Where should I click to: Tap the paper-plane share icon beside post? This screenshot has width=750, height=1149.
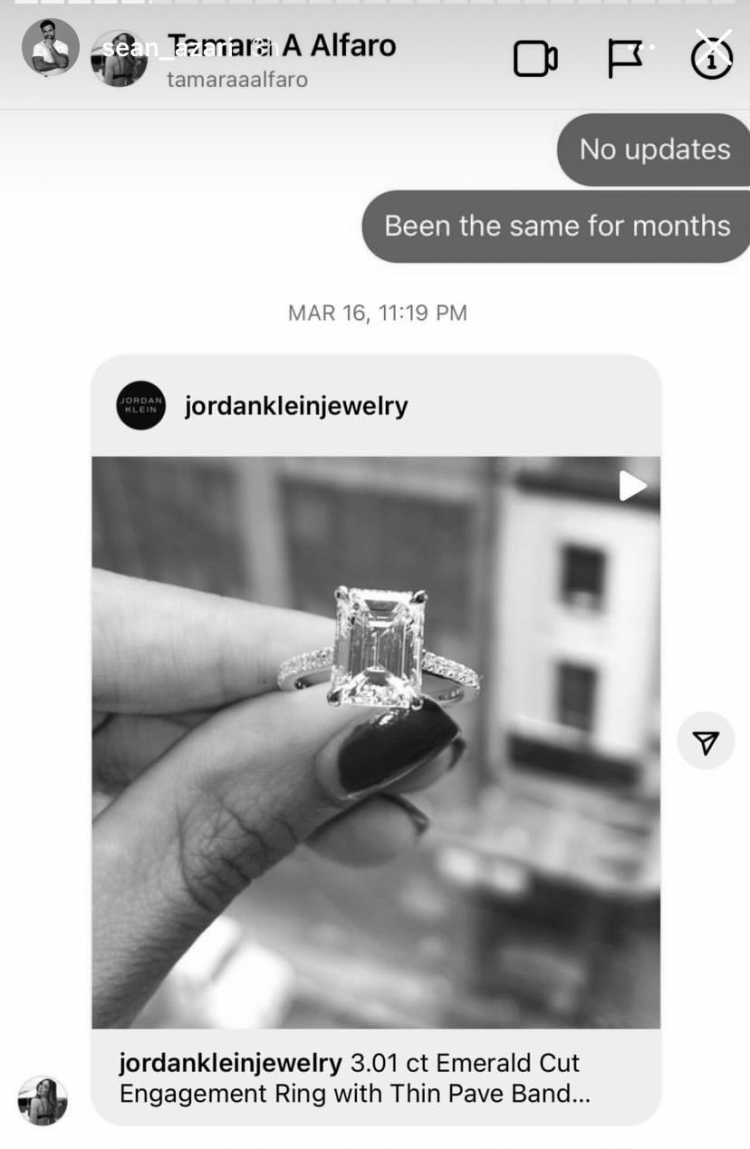[x=705, y=742]
